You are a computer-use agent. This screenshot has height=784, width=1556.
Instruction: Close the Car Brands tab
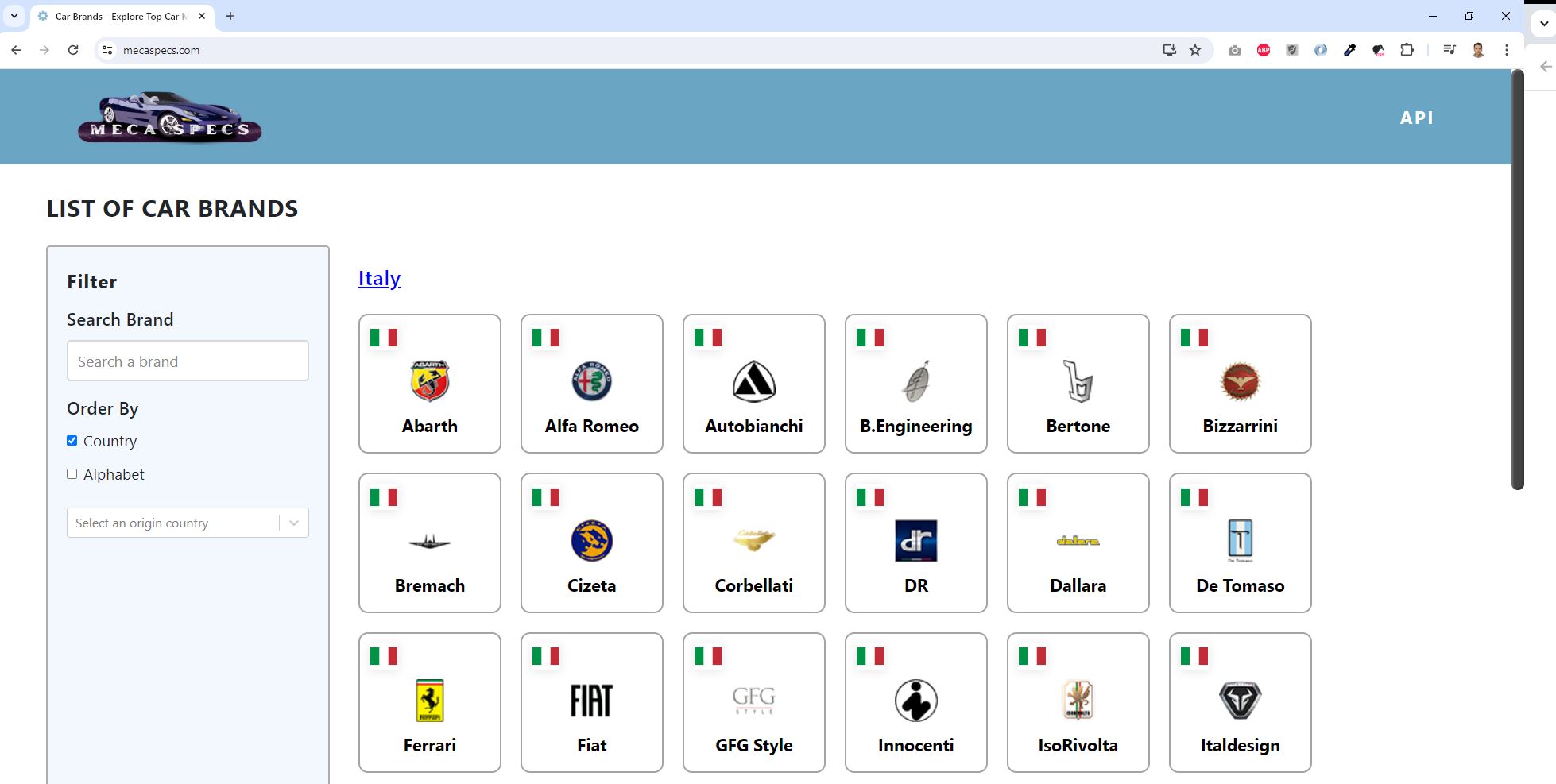[202, 16]
